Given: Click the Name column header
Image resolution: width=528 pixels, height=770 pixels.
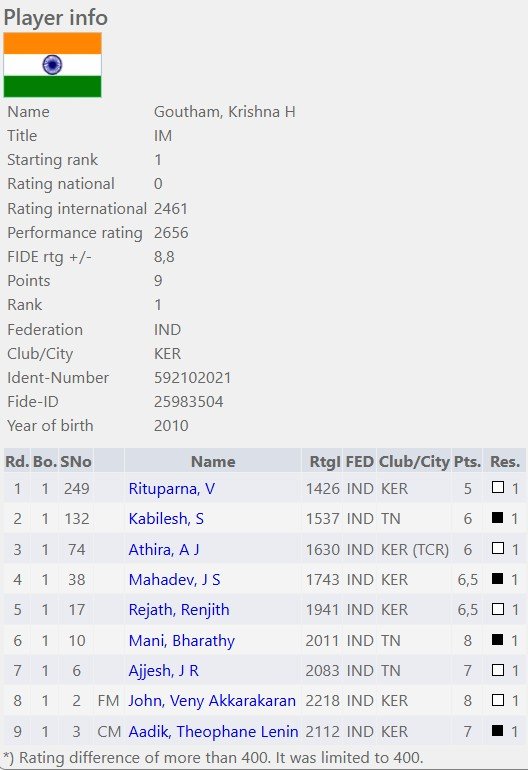Looking at the screenshot, I should [213, 461].
